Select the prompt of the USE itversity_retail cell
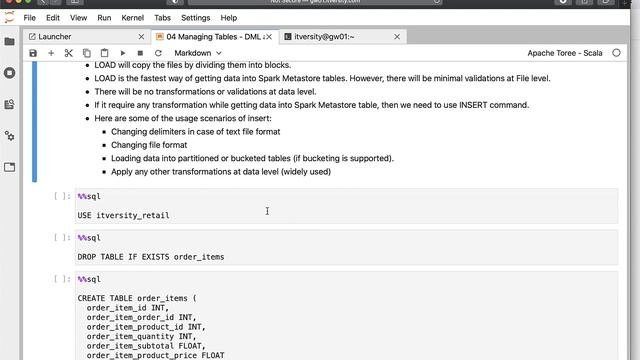The image size is (640, 360). pos(62,196)
